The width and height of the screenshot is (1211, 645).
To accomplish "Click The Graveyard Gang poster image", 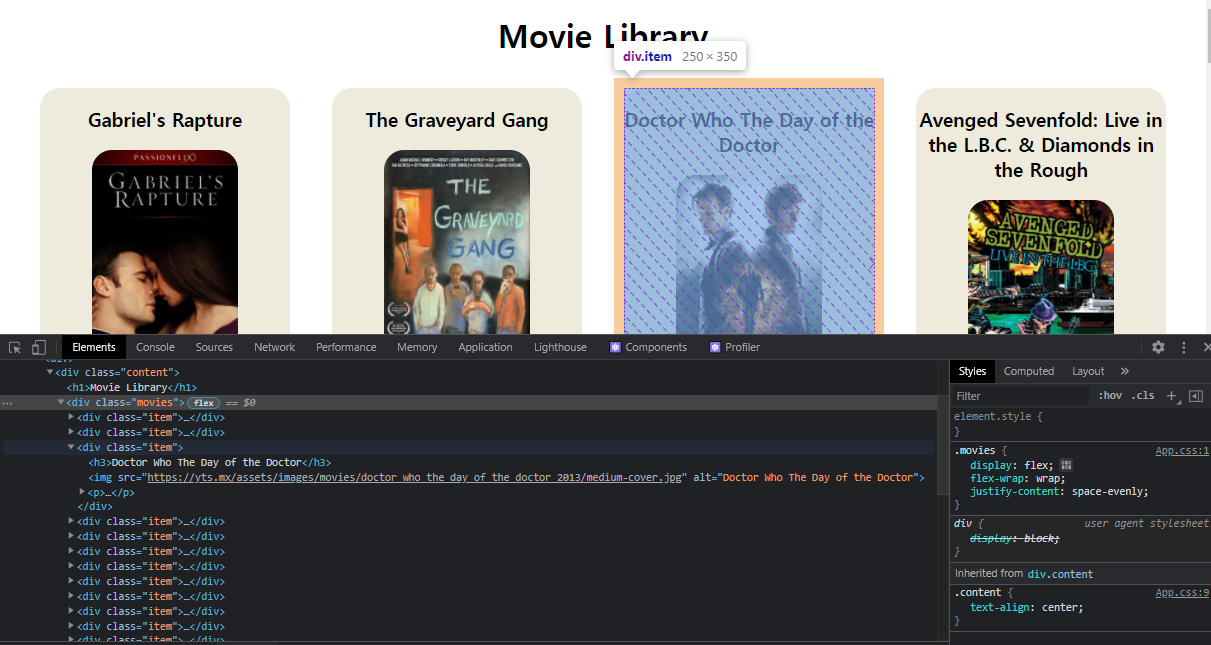I will [457, 242].
